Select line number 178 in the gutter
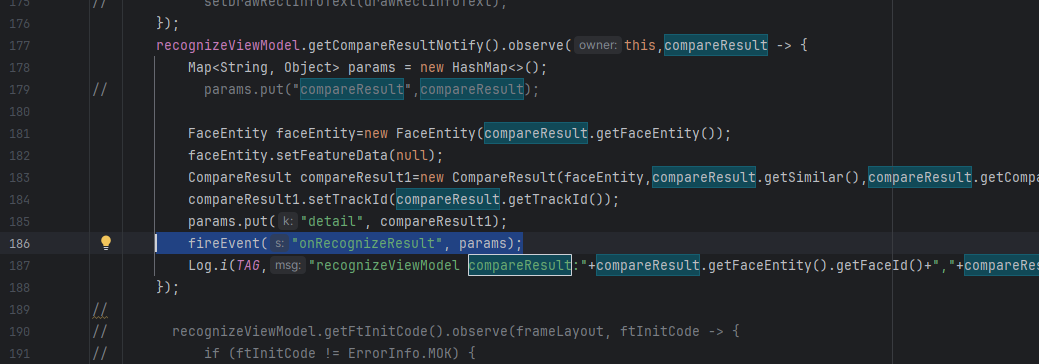 21,68
